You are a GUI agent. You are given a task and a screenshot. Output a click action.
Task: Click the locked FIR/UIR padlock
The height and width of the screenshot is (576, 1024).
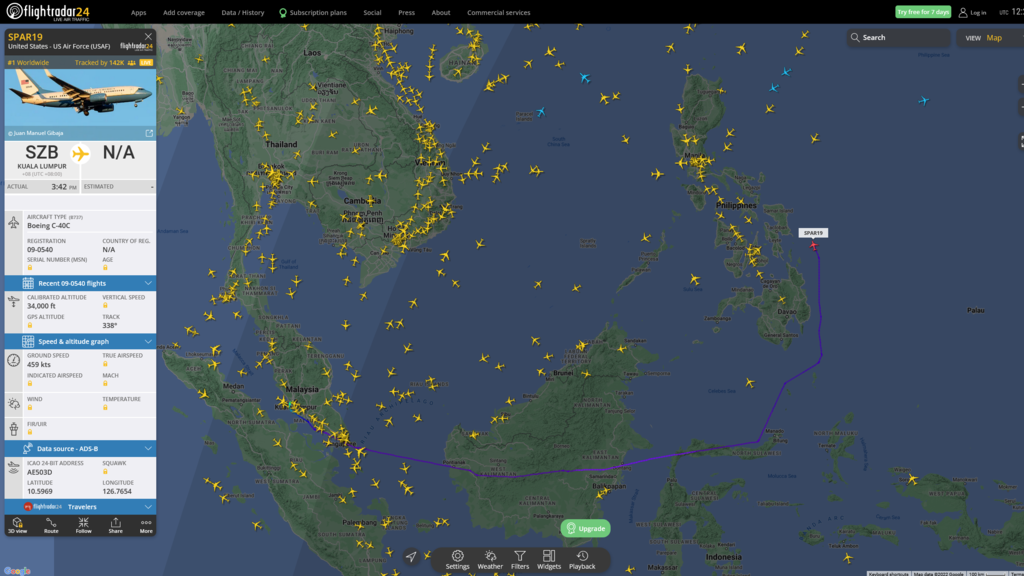pyautogui.click(x=29, y=432)
